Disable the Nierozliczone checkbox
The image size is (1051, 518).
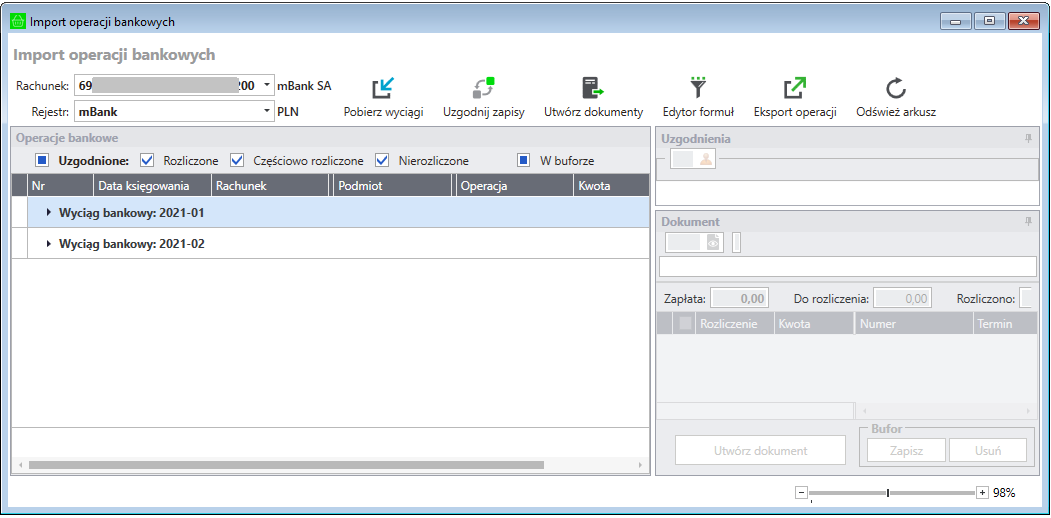382,160
